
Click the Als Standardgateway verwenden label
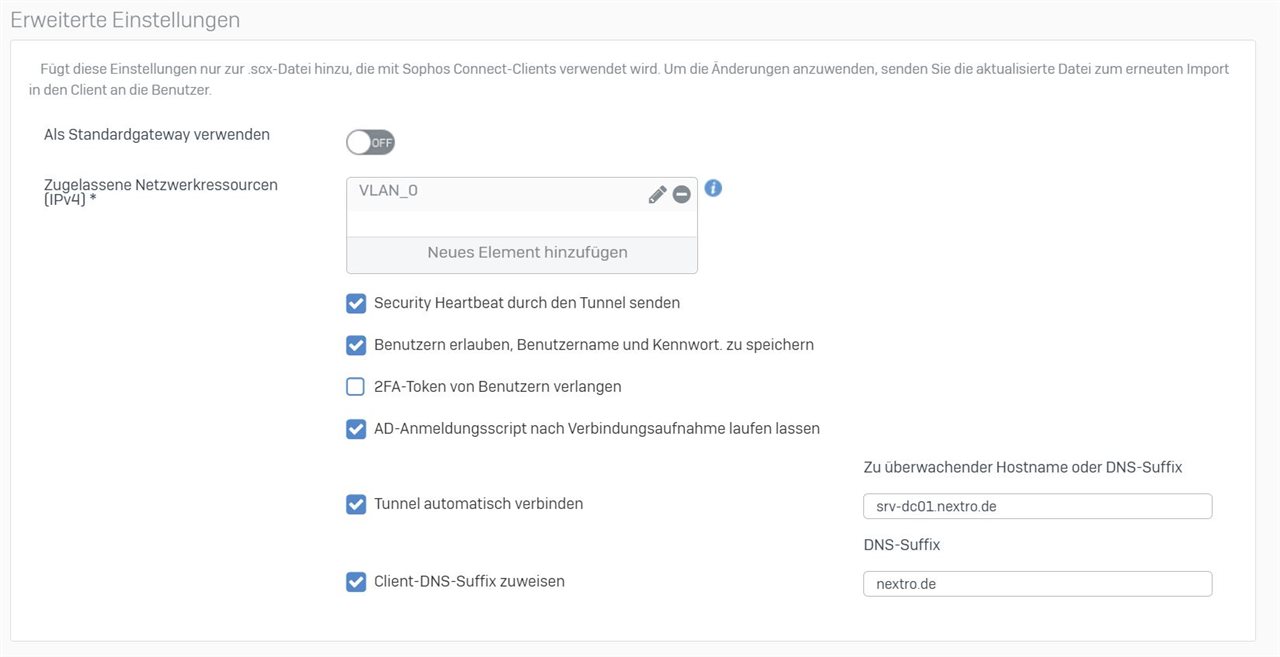157,134
